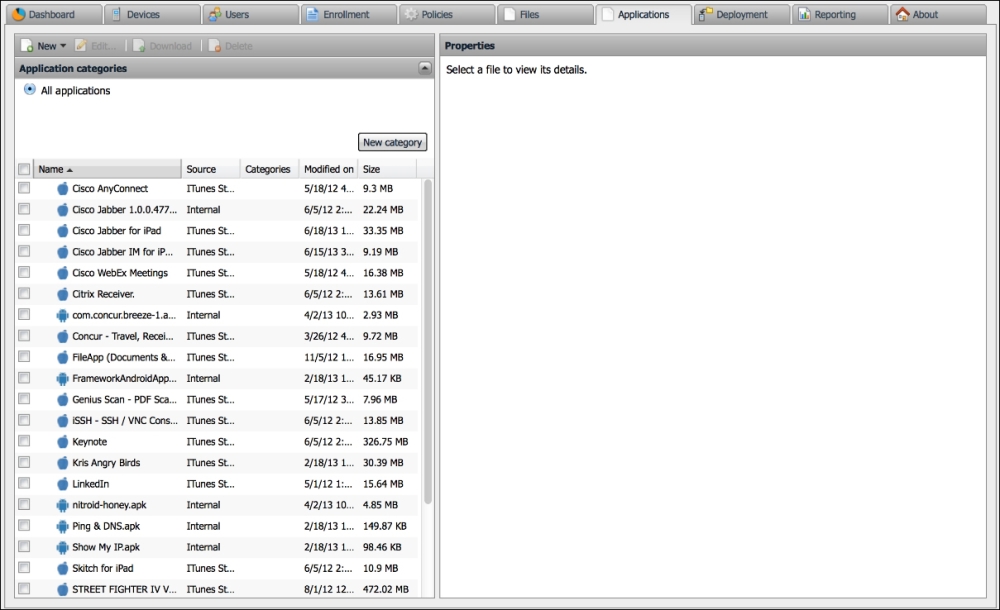The image size is (1000, 610).
Task: Click the 472.02 MB size value
Action: [386, 589]
